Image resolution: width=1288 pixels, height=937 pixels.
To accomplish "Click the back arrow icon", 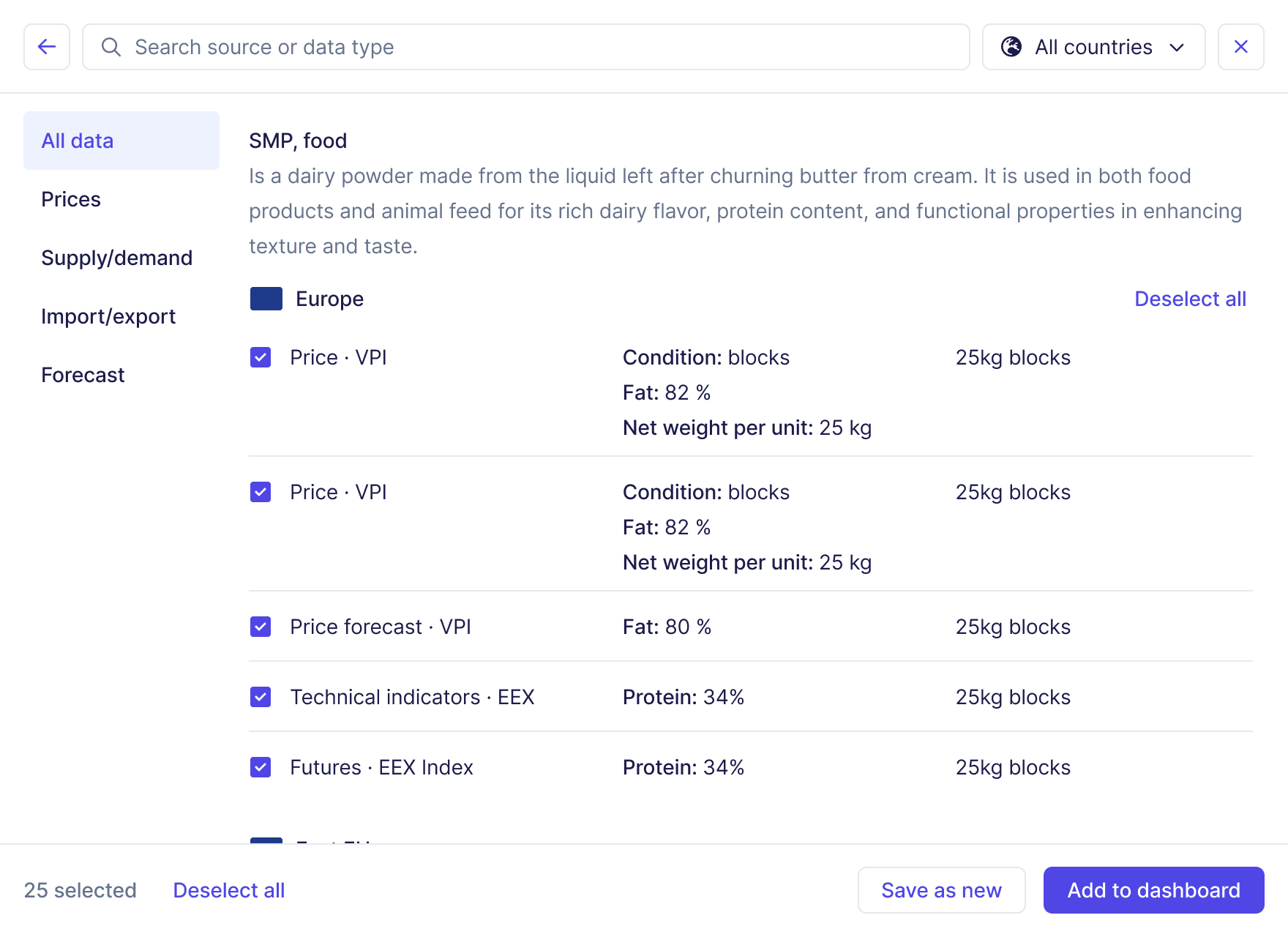I will tap(47, 47).
